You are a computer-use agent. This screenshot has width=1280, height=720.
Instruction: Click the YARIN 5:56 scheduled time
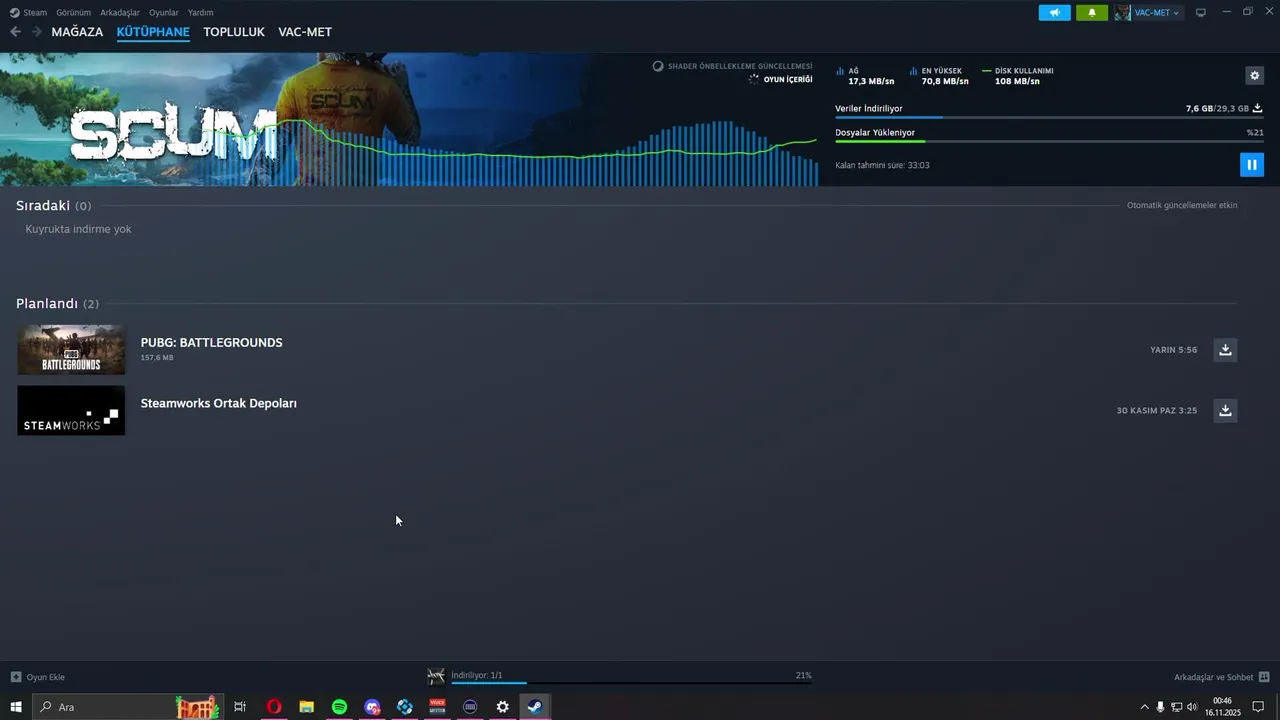pyautogui.click(x=1173, y=350)
